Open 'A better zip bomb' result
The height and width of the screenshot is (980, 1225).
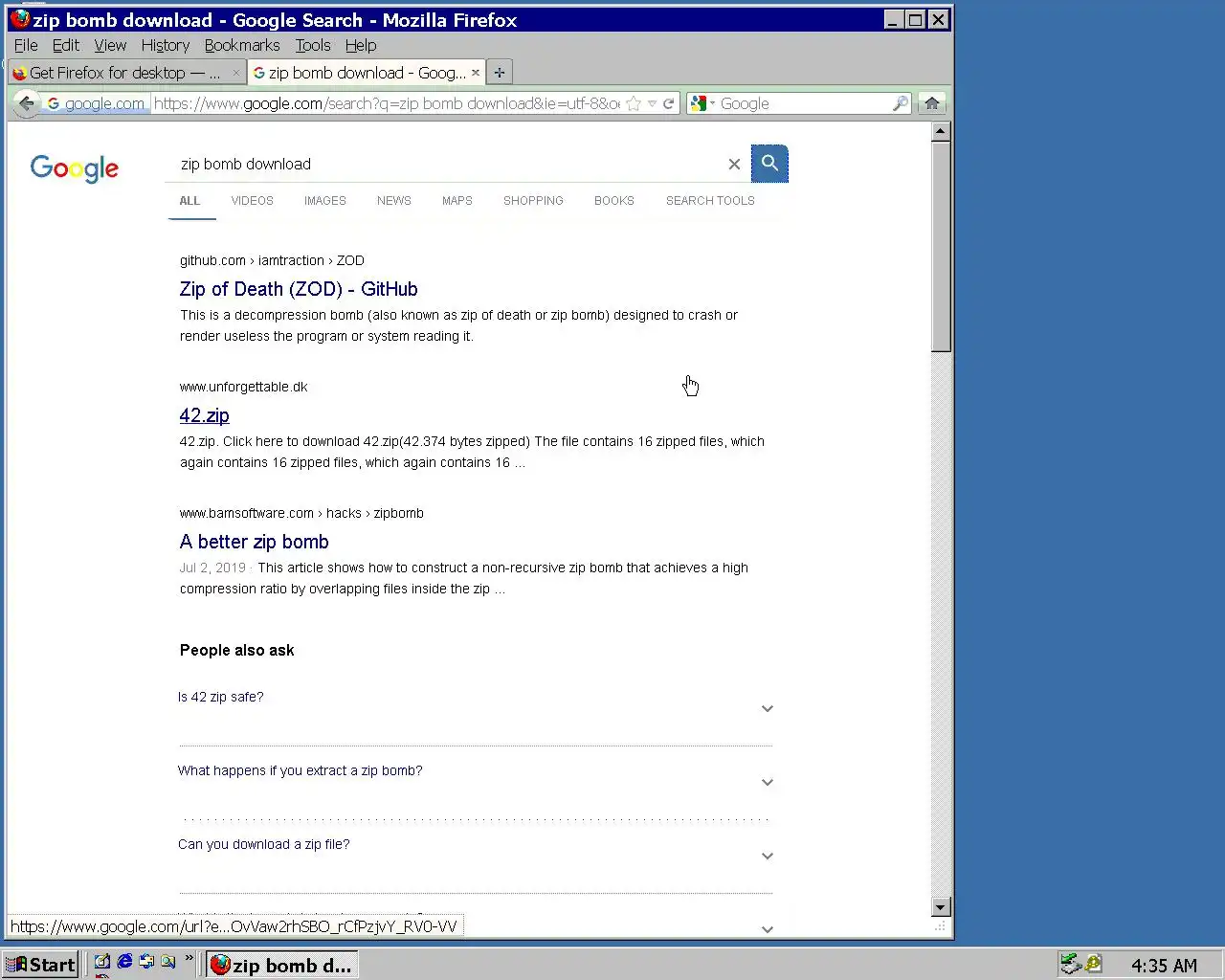pos(255,542)
